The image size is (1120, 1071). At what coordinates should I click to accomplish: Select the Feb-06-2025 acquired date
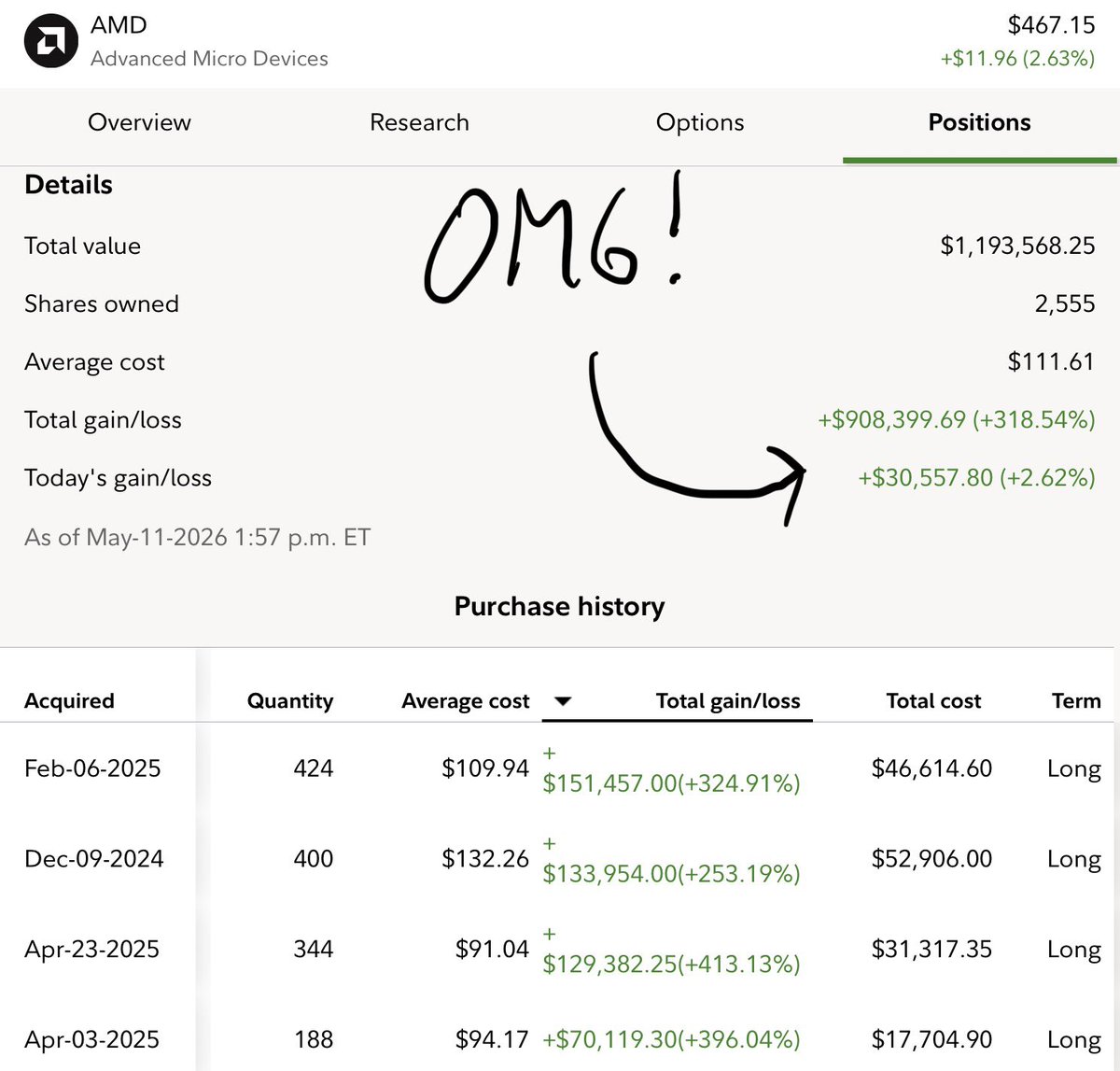92,768
